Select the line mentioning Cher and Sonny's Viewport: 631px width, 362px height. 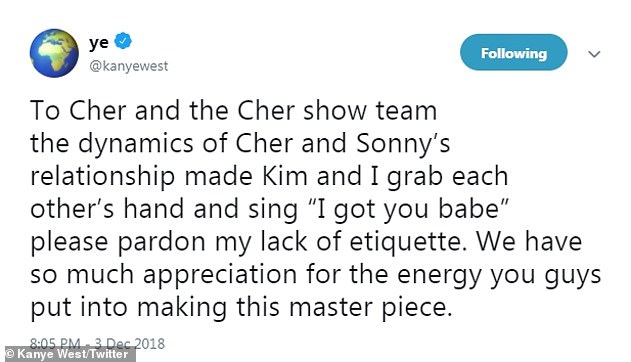(x=240, y=144)
